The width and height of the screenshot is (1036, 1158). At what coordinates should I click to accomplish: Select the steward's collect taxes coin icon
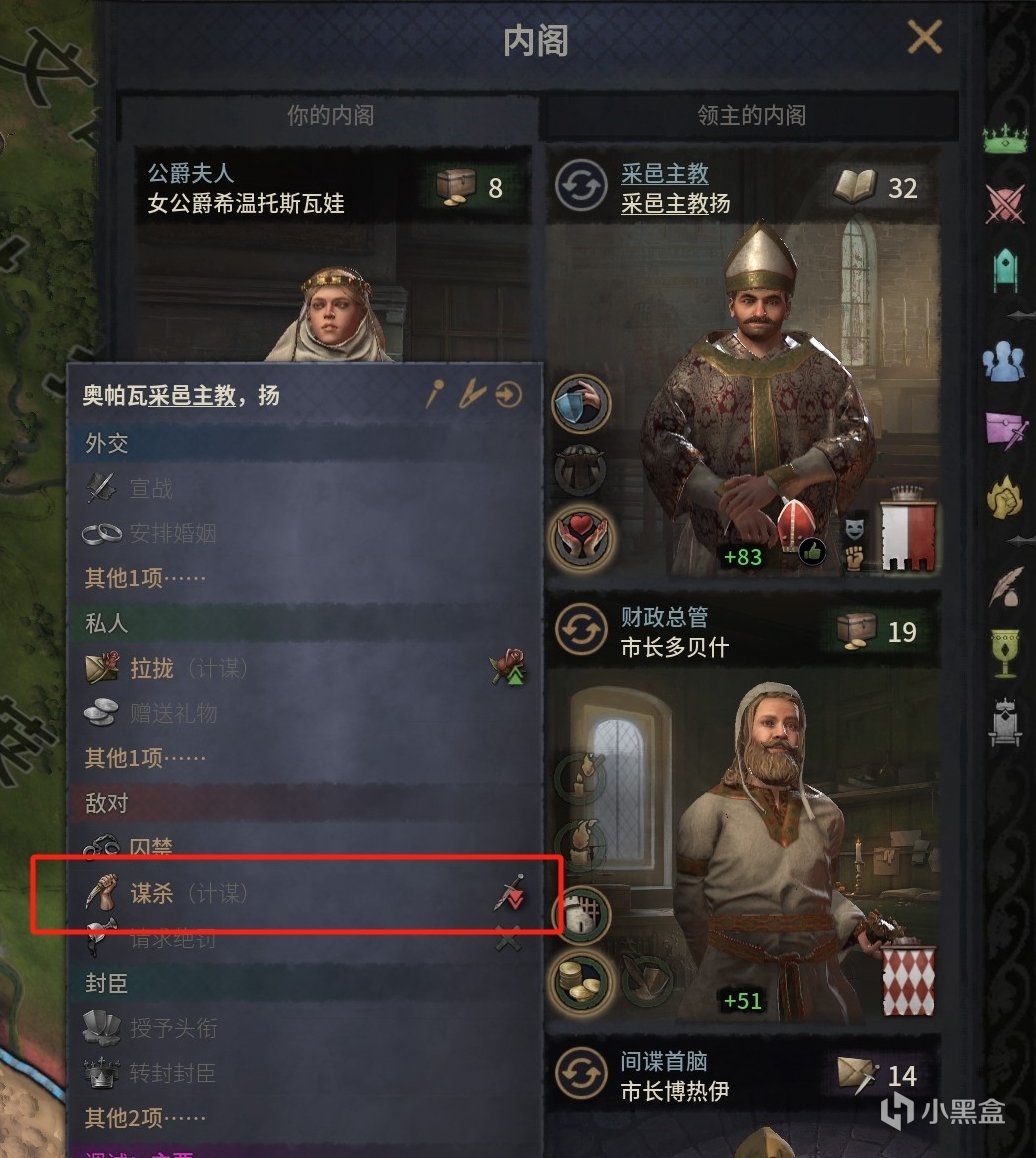(582, 981)
